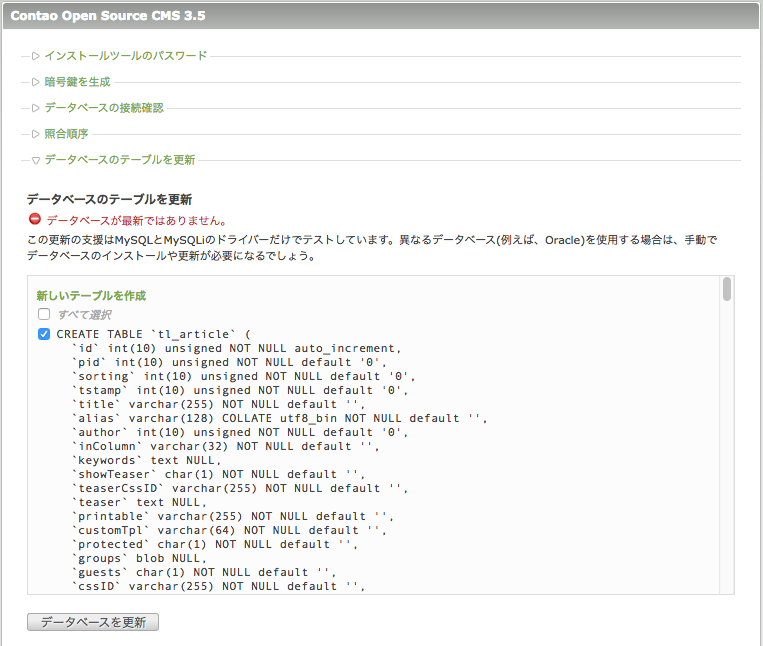Viewport: 763px width, 646px height.
Task: Open the 暗号鍵を生成 heading link
Action: 77,82
